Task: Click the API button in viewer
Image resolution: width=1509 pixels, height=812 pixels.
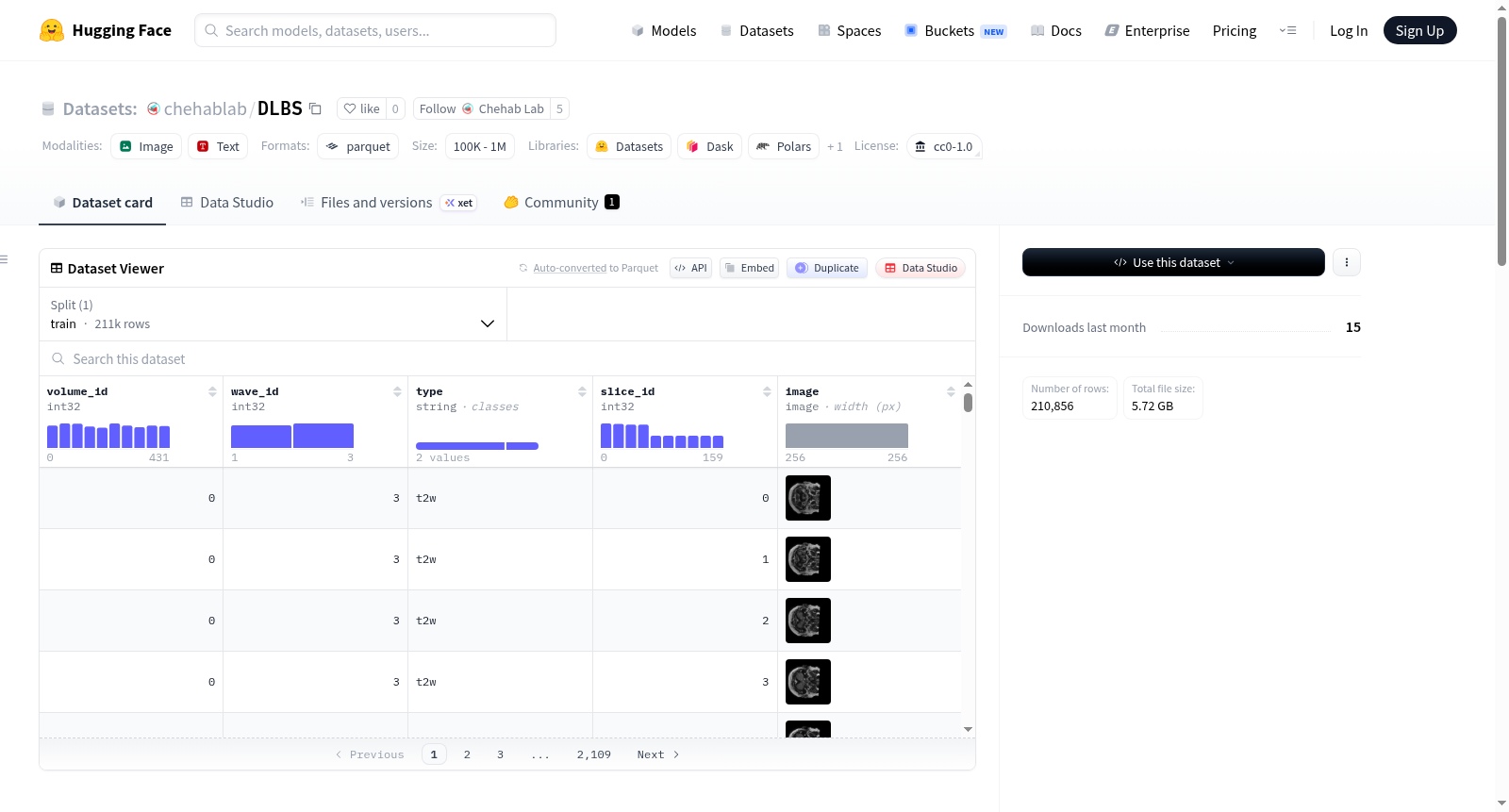Action: [x=690, y=268]
